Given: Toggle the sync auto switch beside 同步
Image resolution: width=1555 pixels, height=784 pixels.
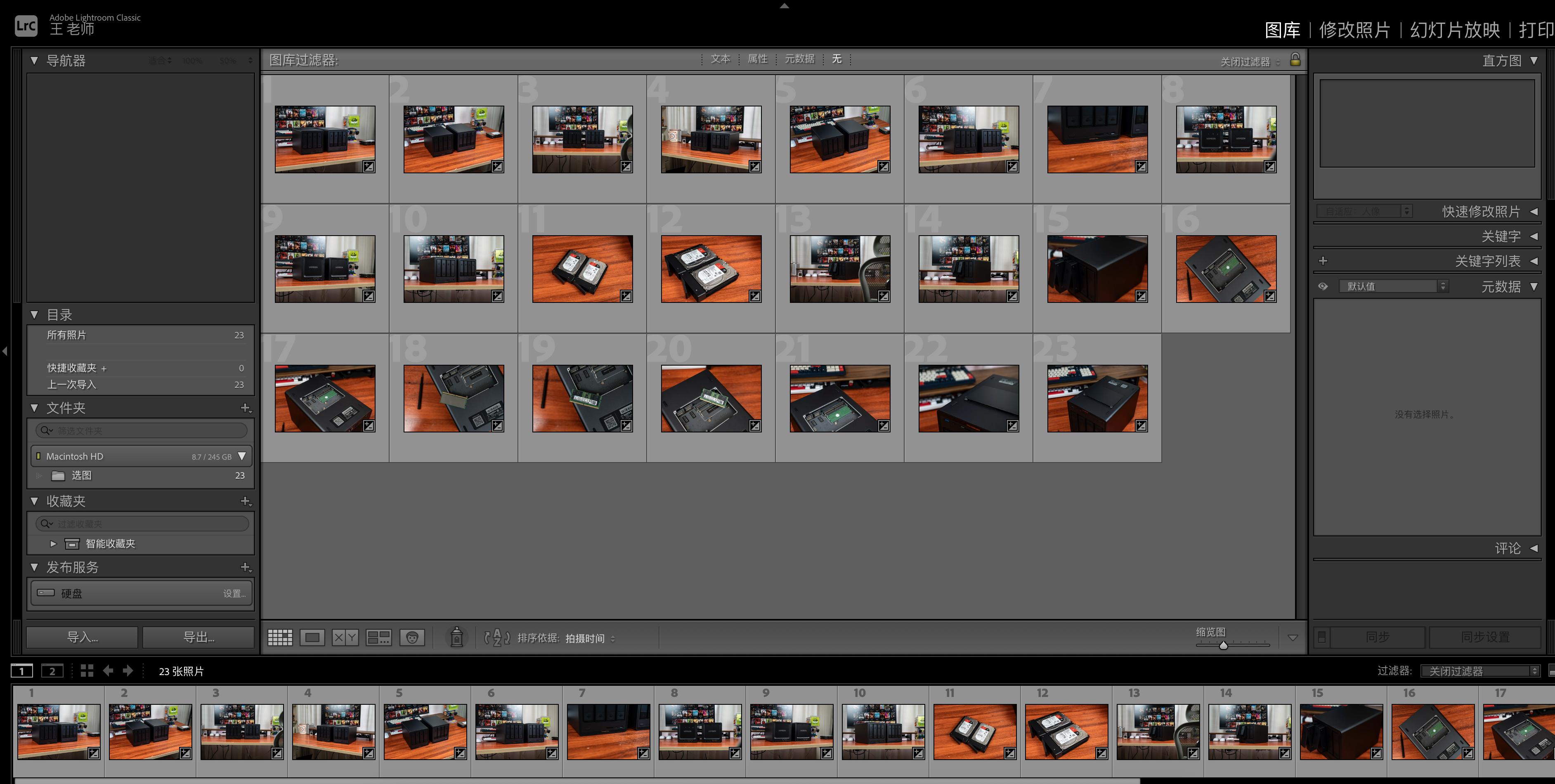Looking at the screenshot, I should click(x=1321, y=637).
